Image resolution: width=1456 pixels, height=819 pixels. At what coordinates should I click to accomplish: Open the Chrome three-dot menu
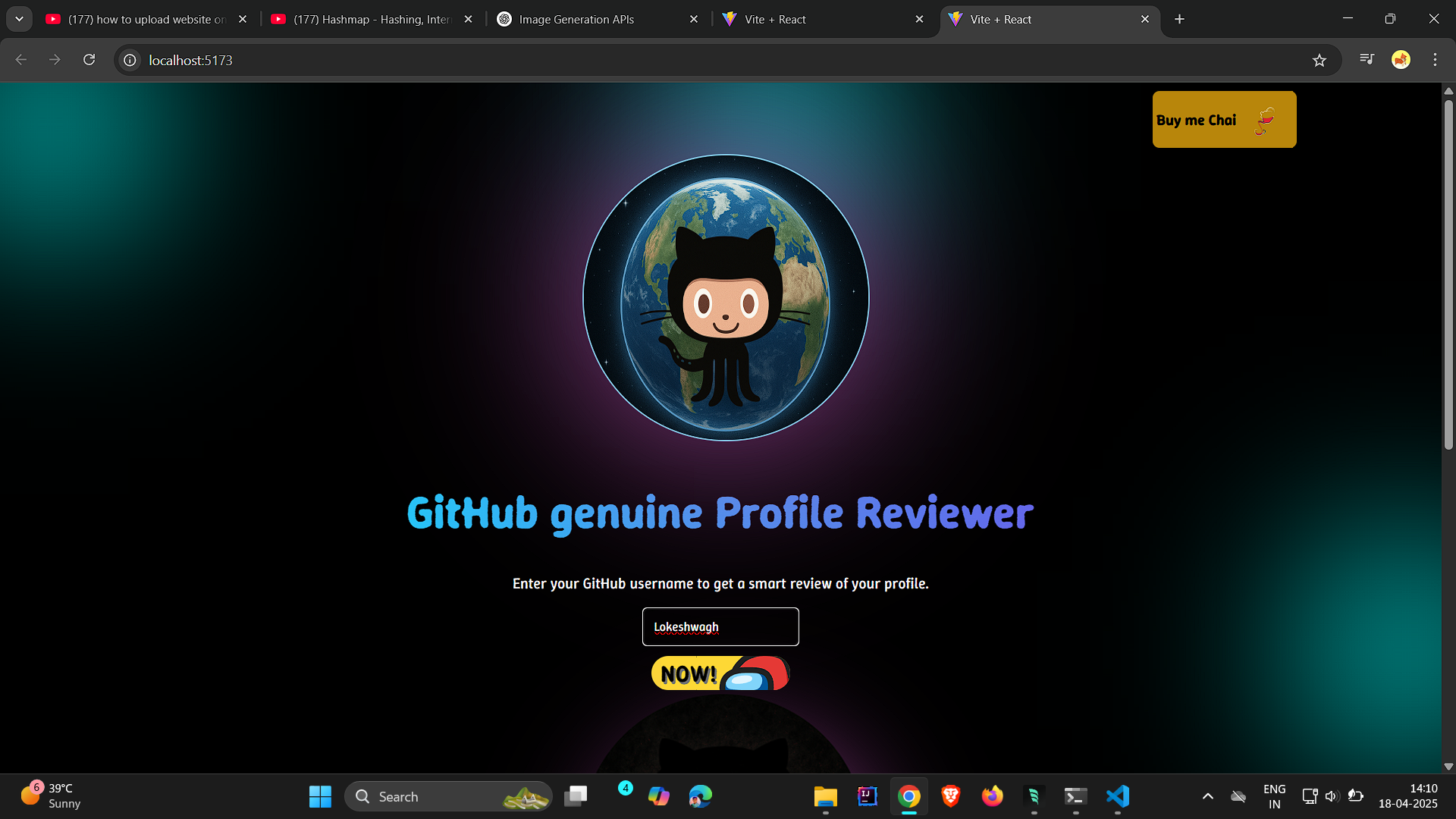click(1435, 59)
